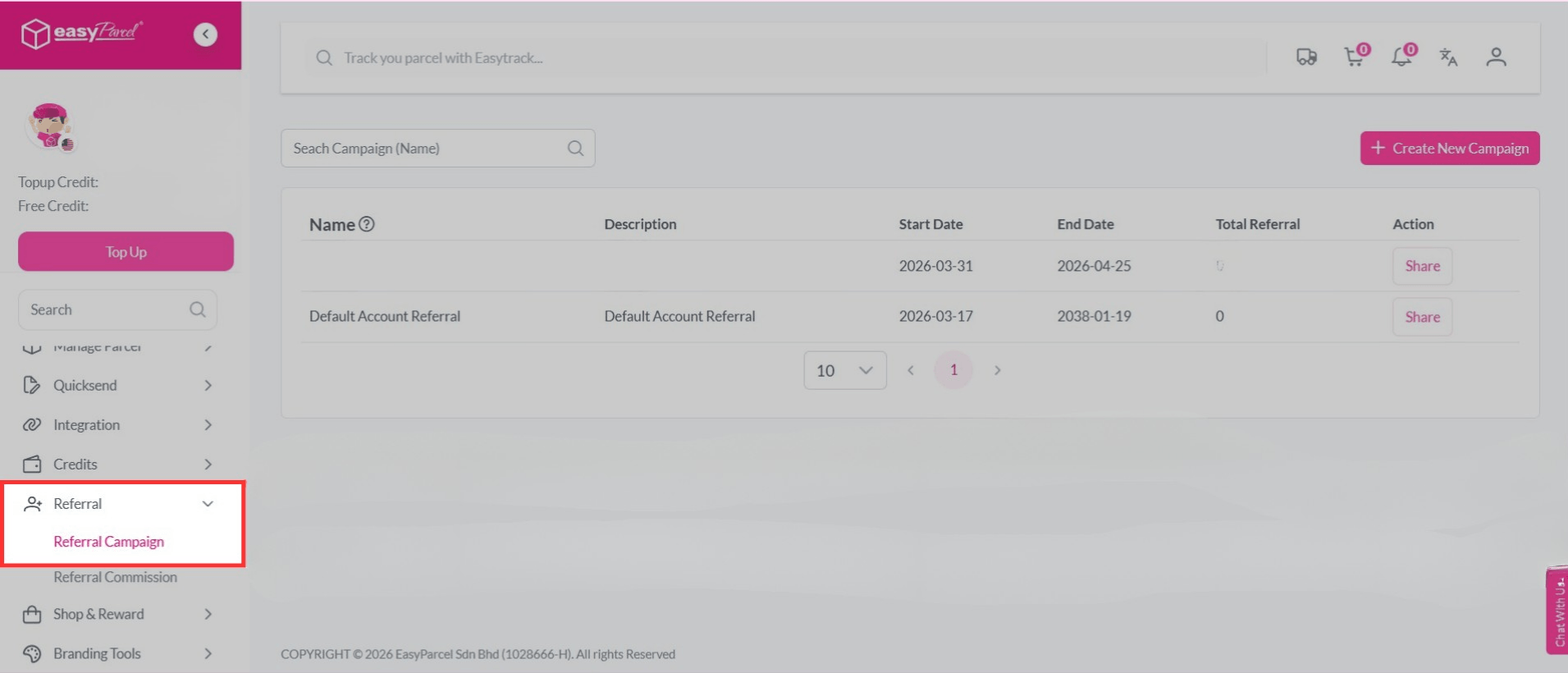
Task: Click the Default Account Referral name cell
Action: coord(385,316)
